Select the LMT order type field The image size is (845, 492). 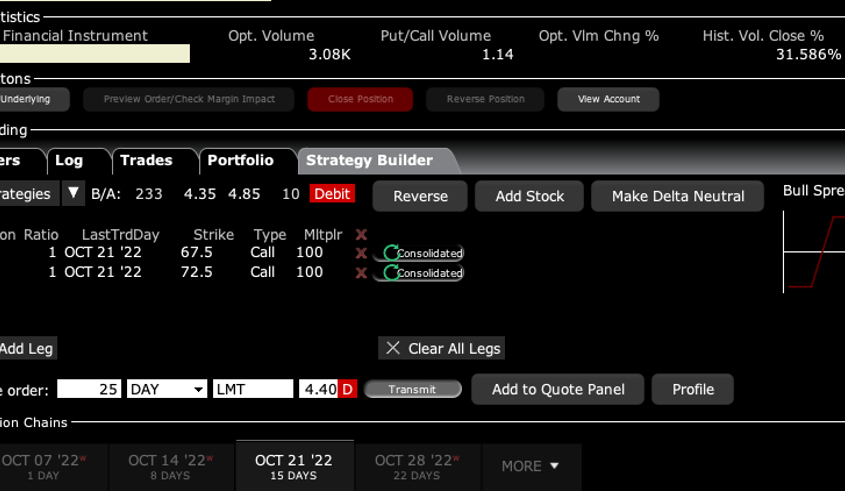(253, 389)
